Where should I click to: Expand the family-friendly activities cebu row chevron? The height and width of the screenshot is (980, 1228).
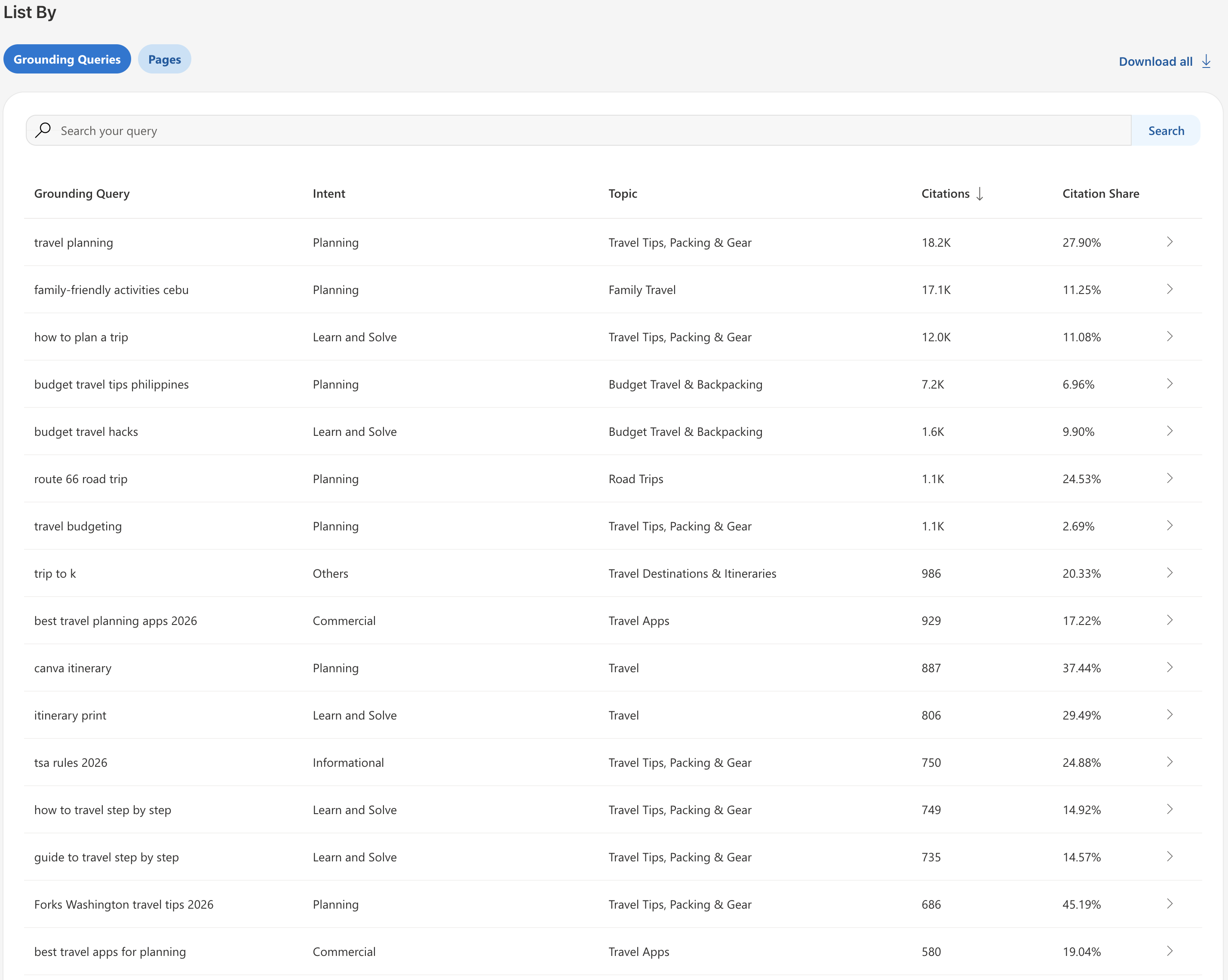pyautogui.click(x=1170, y=289)
